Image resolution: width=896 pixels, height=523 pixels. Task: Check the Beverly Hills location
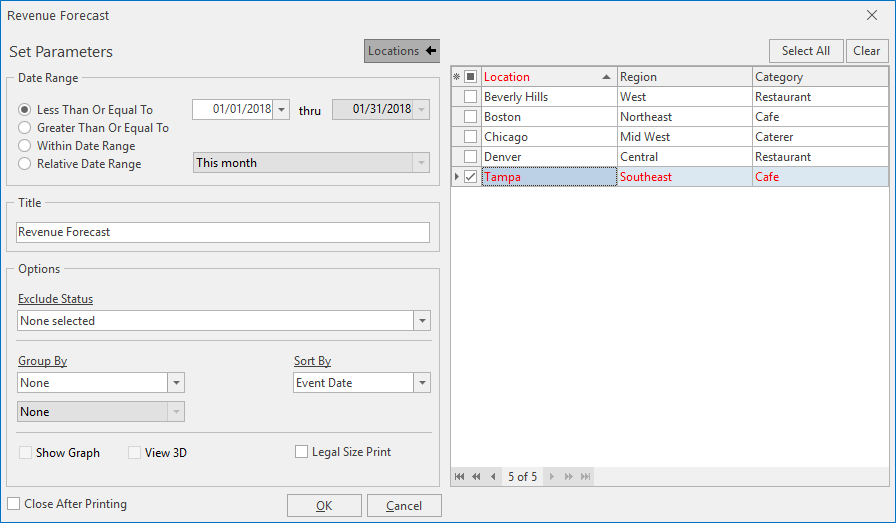[470, 97]
